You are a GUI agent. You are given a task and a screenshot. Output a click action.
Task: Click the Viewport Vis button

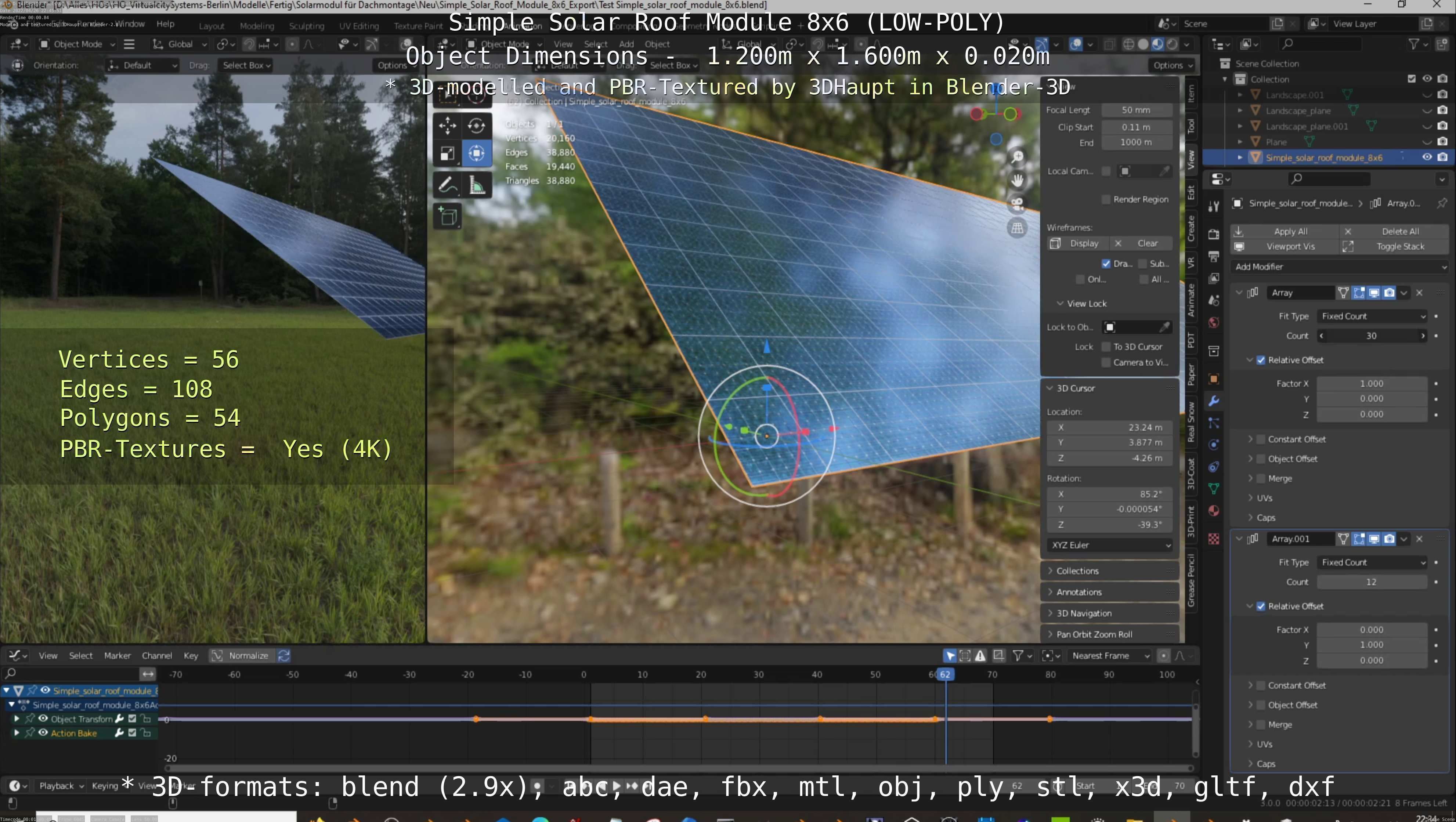[1285, 247]
